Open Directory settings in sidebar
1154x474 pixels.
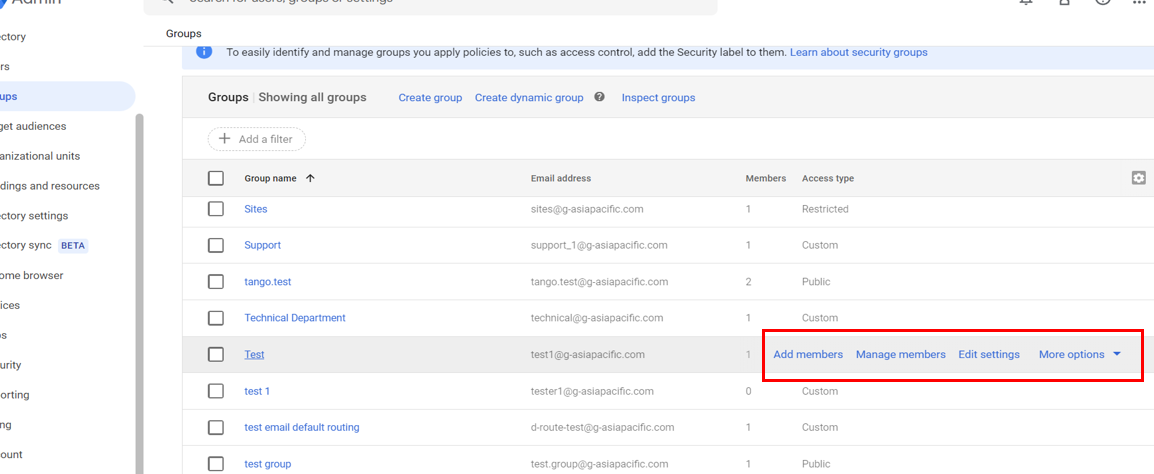pyautogui.click(x=34, y=216)
